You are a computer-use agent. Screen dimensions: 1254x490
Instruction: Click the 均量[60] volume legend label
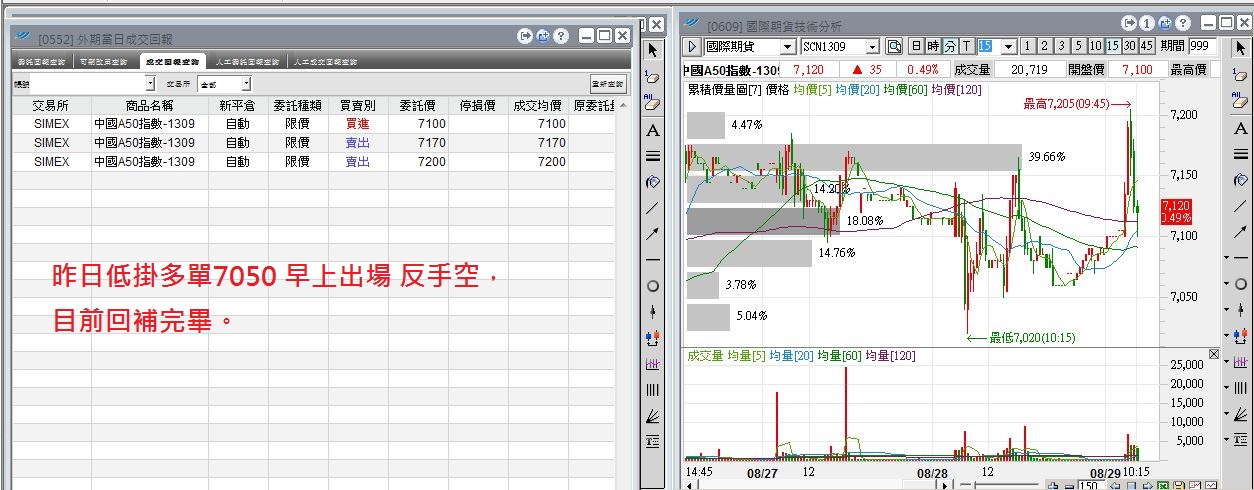click(838, 356)
